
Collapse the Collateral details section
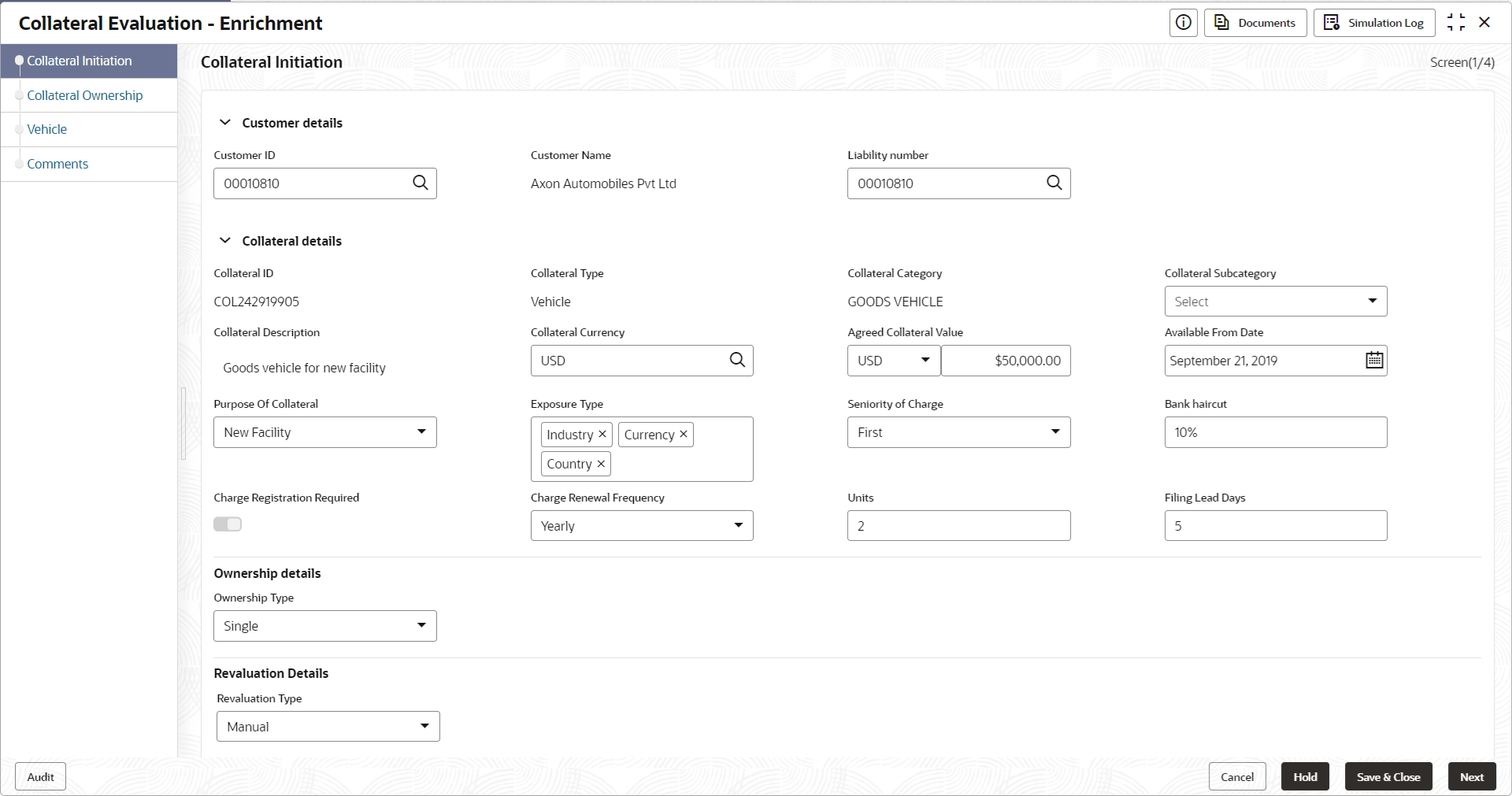pyautogui.click(x=225, y=240)
